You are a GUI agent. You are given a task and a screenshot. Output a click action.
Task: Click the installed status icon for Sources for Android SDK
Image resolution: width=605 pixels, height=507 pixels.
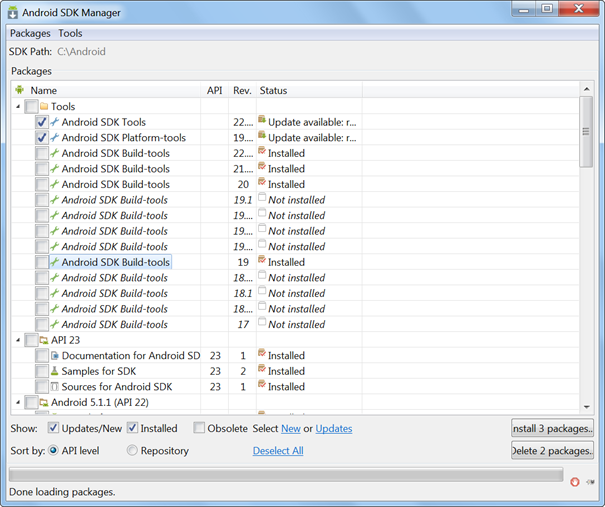(262, 384)
